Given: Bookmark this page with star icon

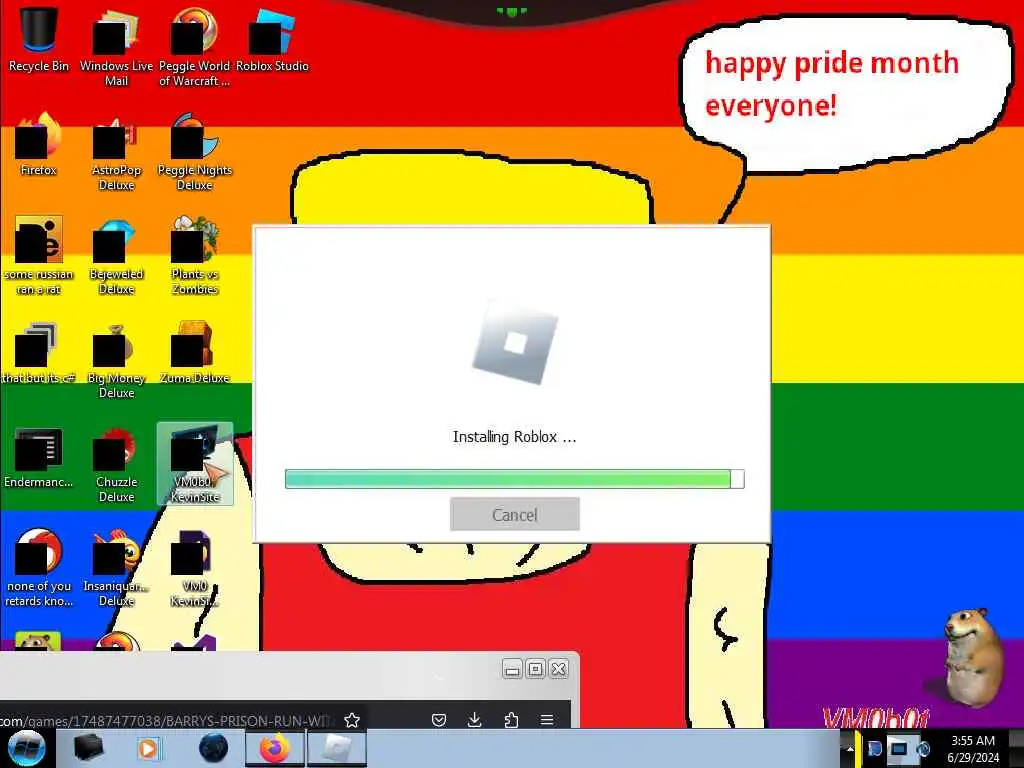Looking at the screenshot, I should point(352,720).
